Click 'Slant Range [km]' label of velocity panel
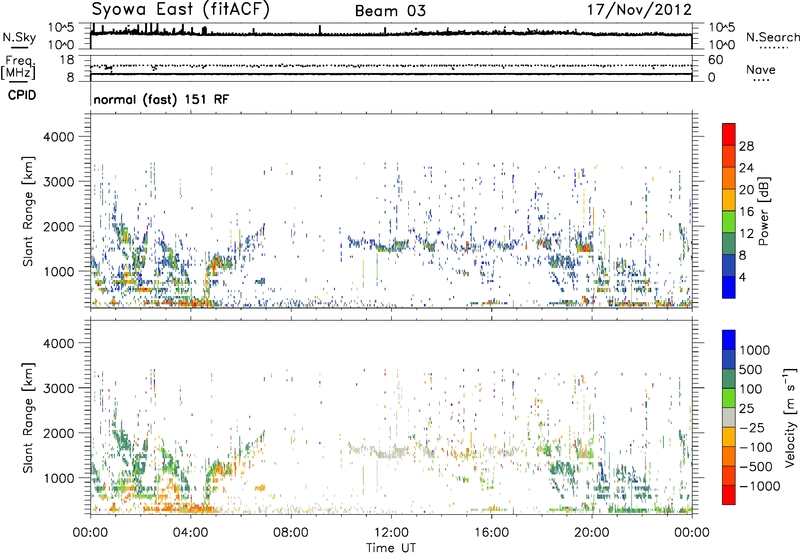This screenshot has height=554, width=800. (x=28, y=418)
